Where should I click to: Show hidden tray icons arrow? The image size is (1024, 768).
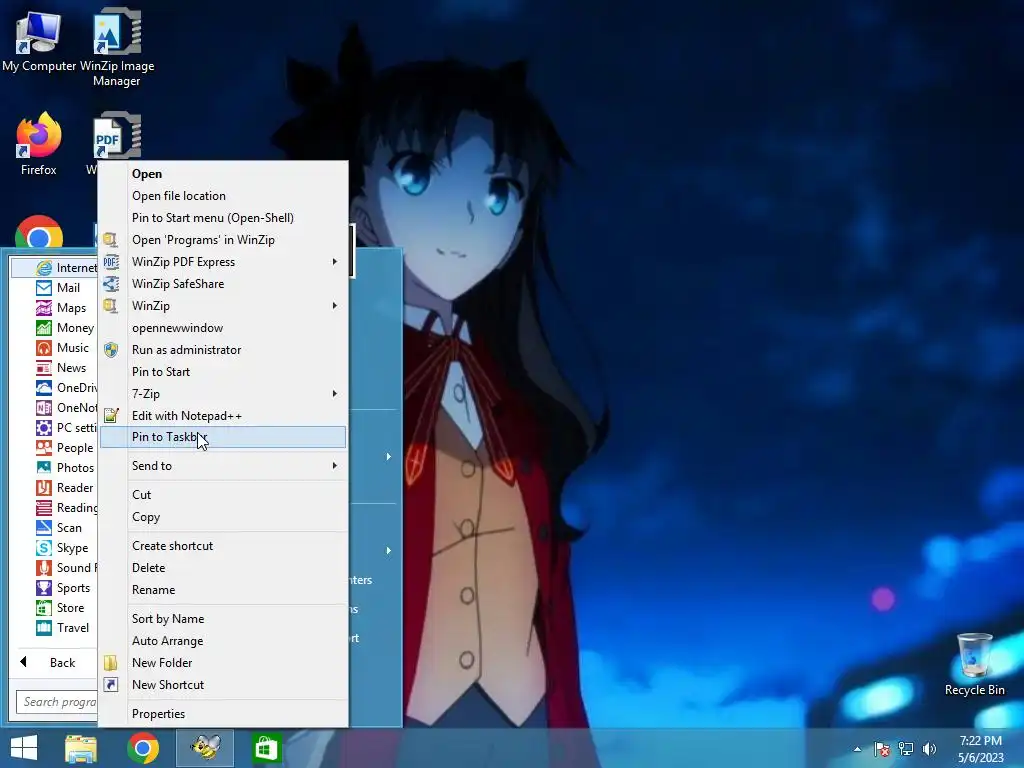pos(857,749)
